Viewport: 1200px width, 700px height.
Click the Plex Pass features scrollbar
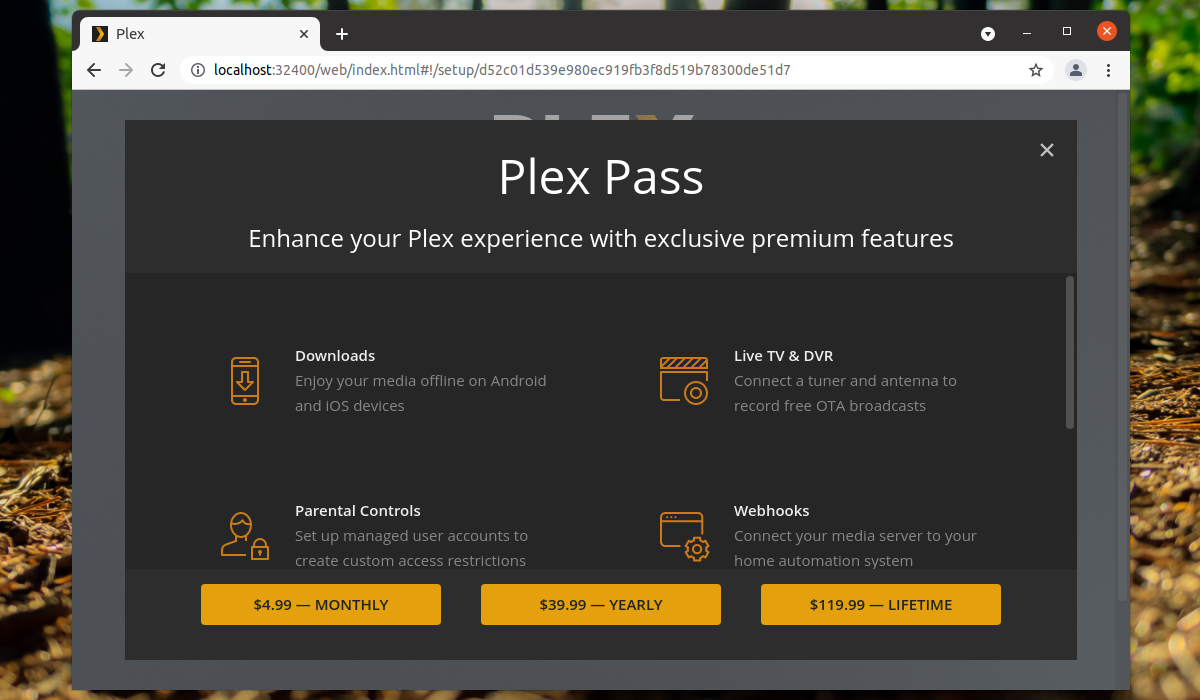(1070, 352)
